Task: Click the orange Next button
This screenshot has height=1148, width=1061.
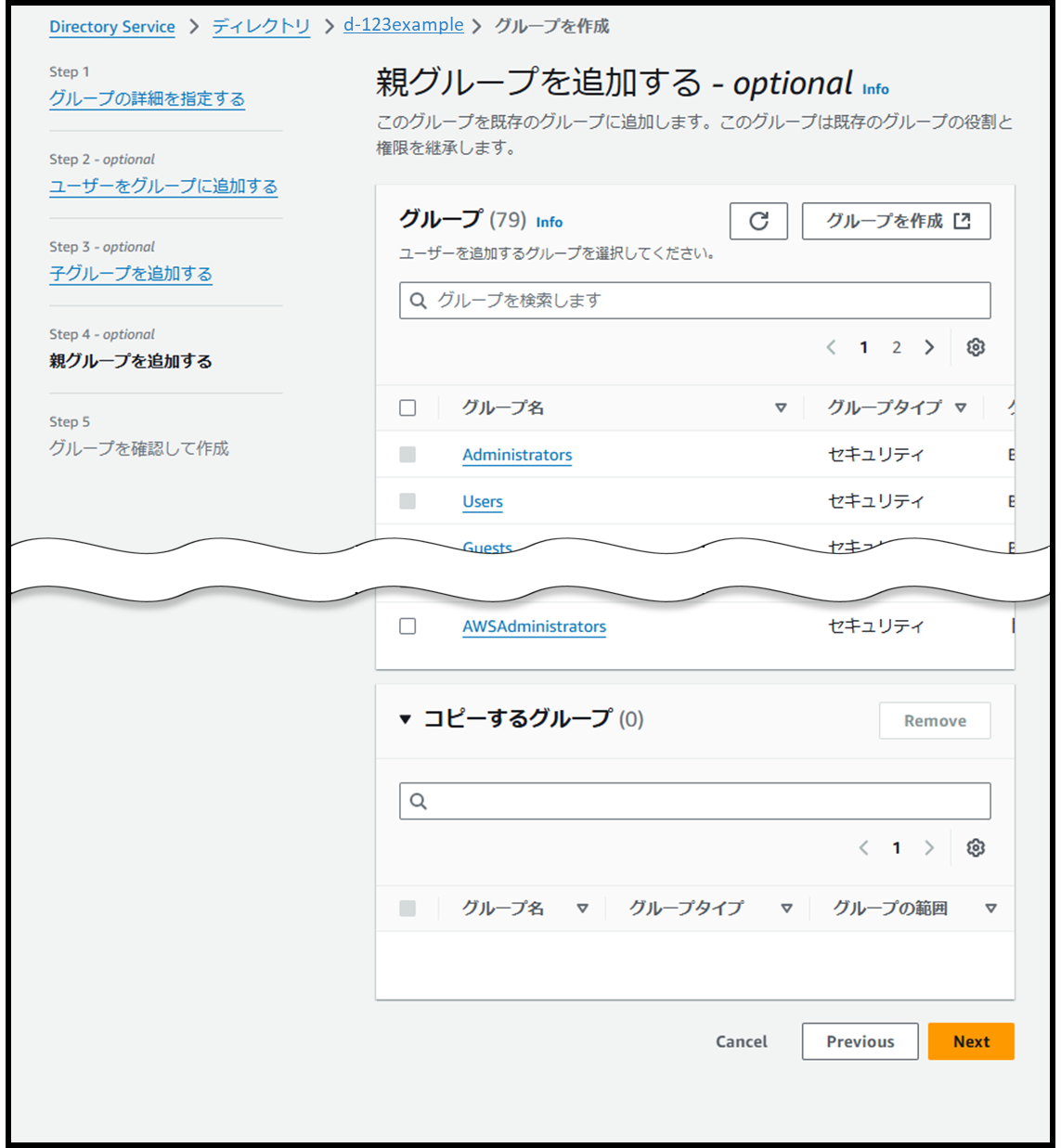Action: tap(971, 1041)
